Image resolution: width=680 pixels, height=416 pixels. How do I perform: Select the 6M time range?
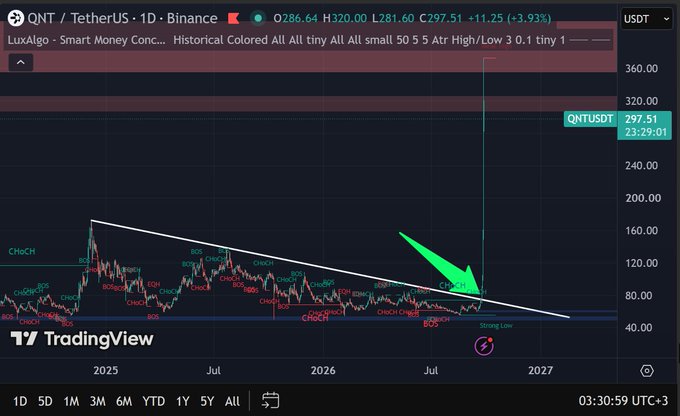tap(124, 401)
